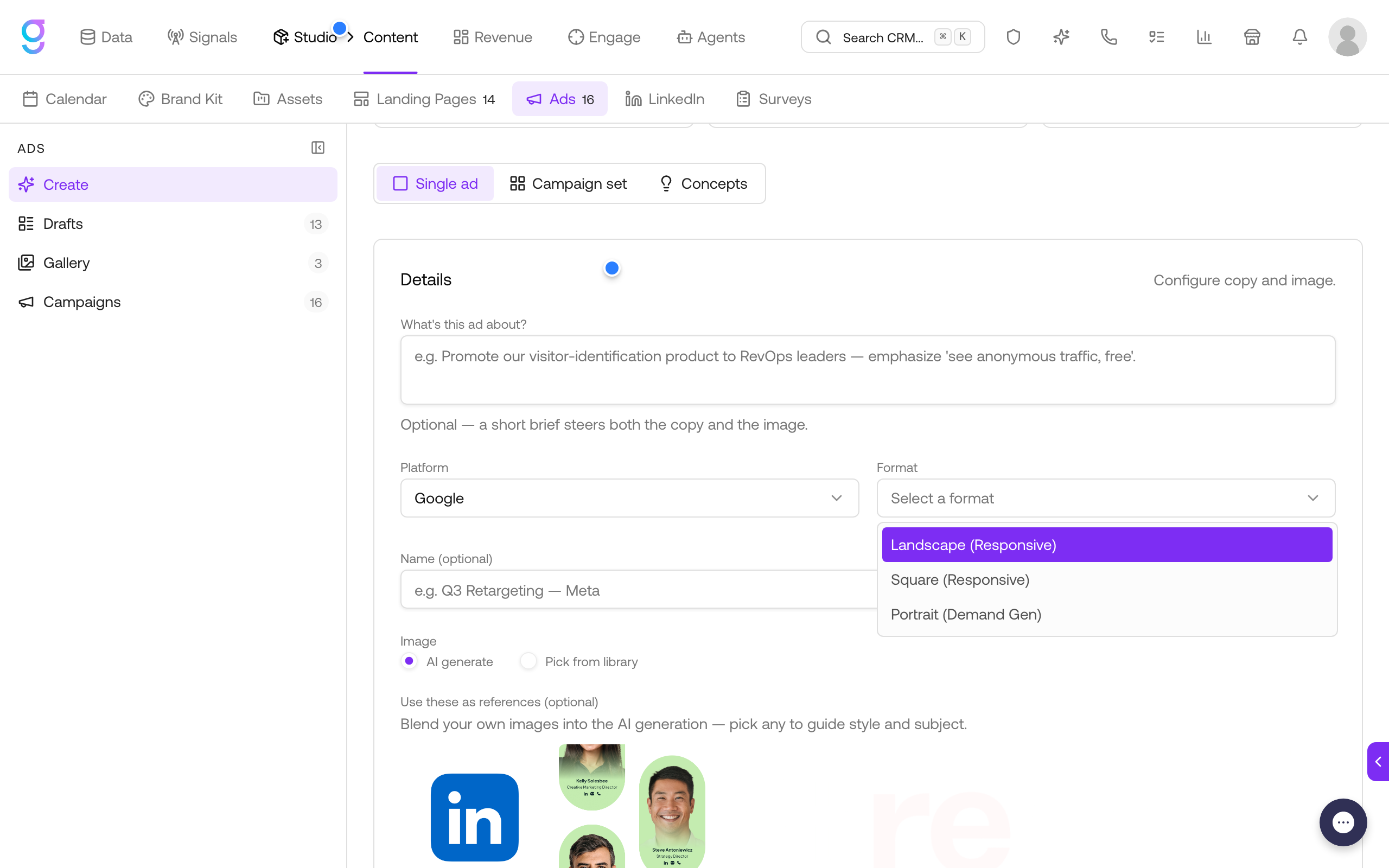Choose Portrait (Demand Gen) format

1107,614
